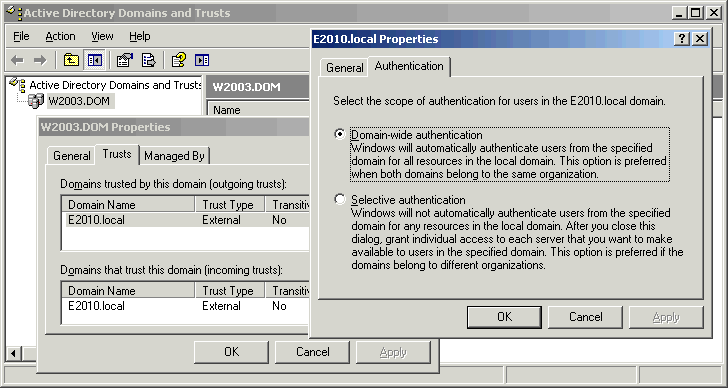This screenshot has width=728, height=388.
Task: Click the Back arrow toolbar icon
Action: pos(18,60)
